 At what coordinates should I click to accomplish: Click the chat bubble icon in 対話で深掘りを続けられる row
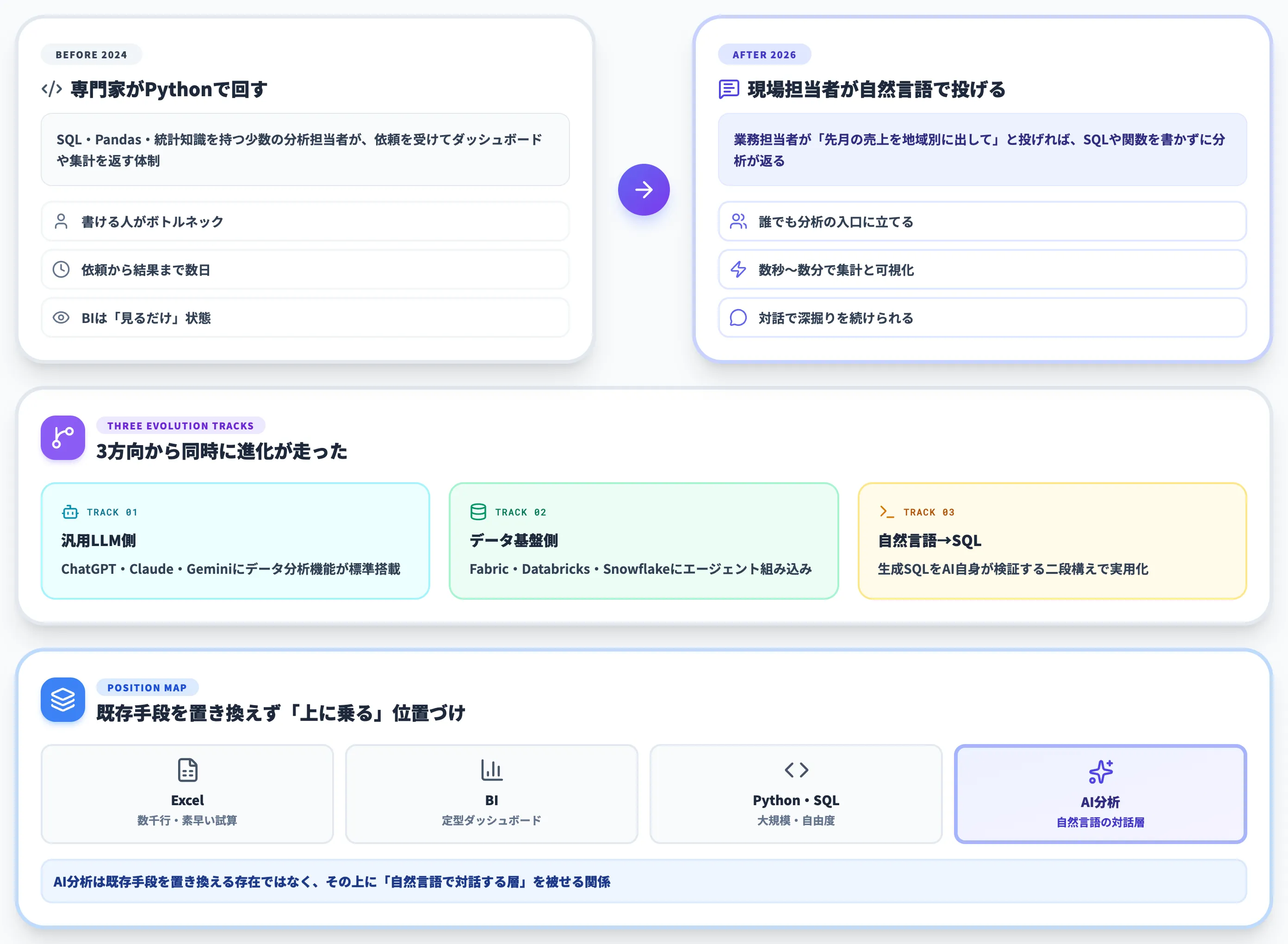(738, 318)
